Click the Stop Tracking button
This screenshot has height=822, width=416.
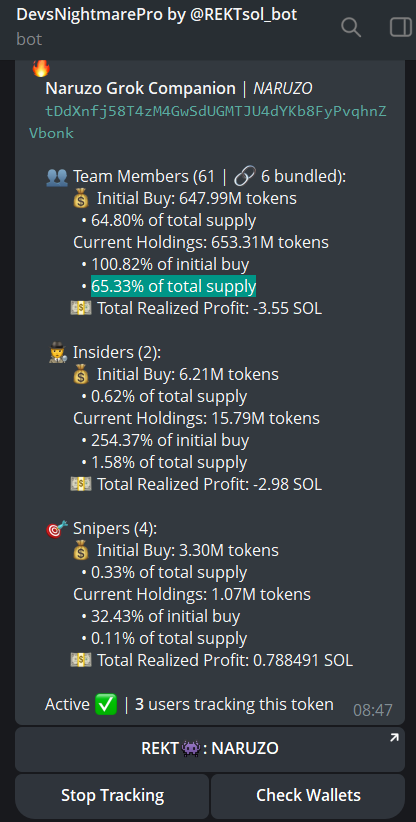click(x=112, y=796)
